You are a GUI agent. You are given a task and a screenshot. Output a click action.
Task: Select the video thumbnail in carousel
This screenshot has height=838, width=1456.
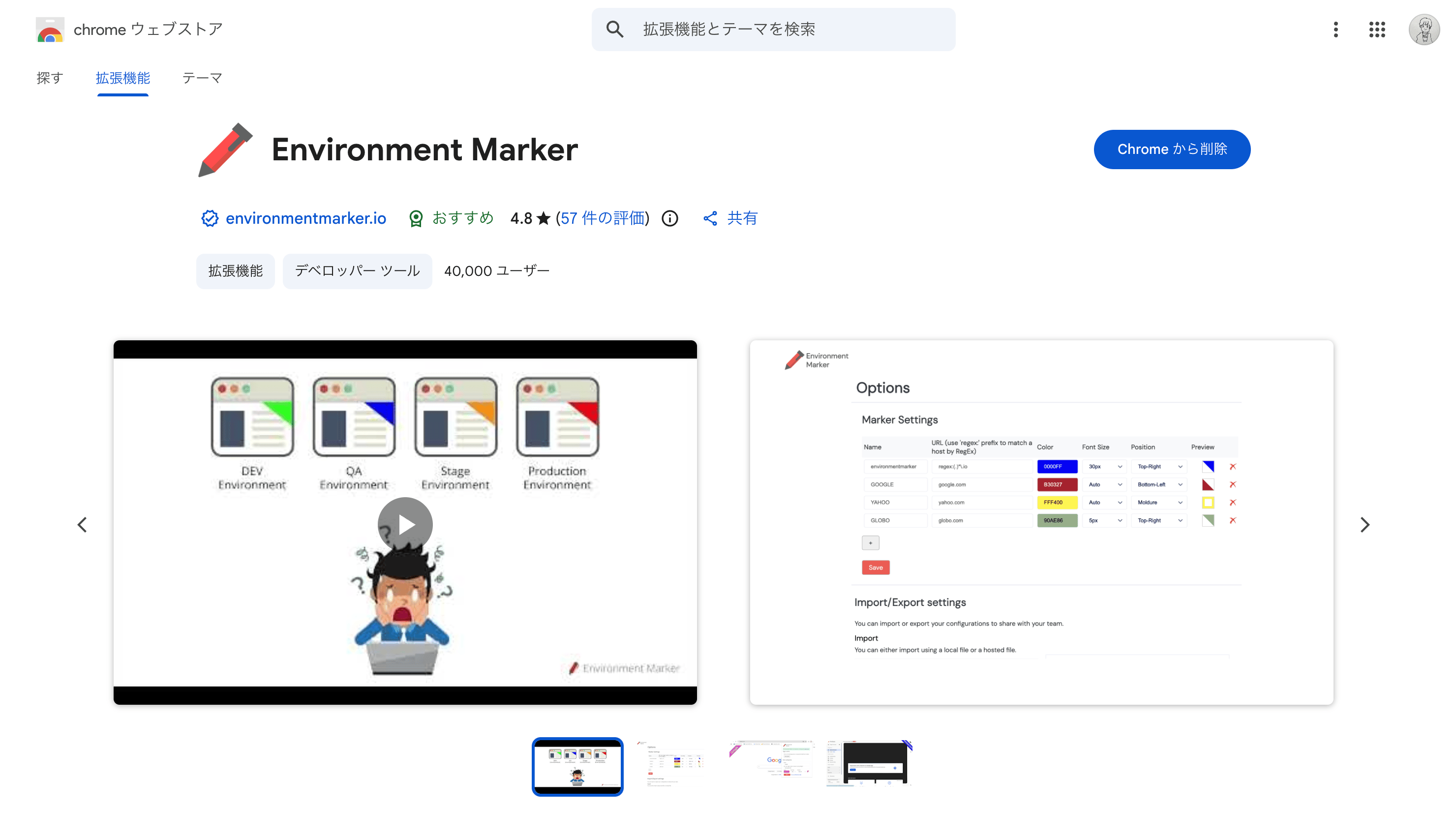[577, 767]
